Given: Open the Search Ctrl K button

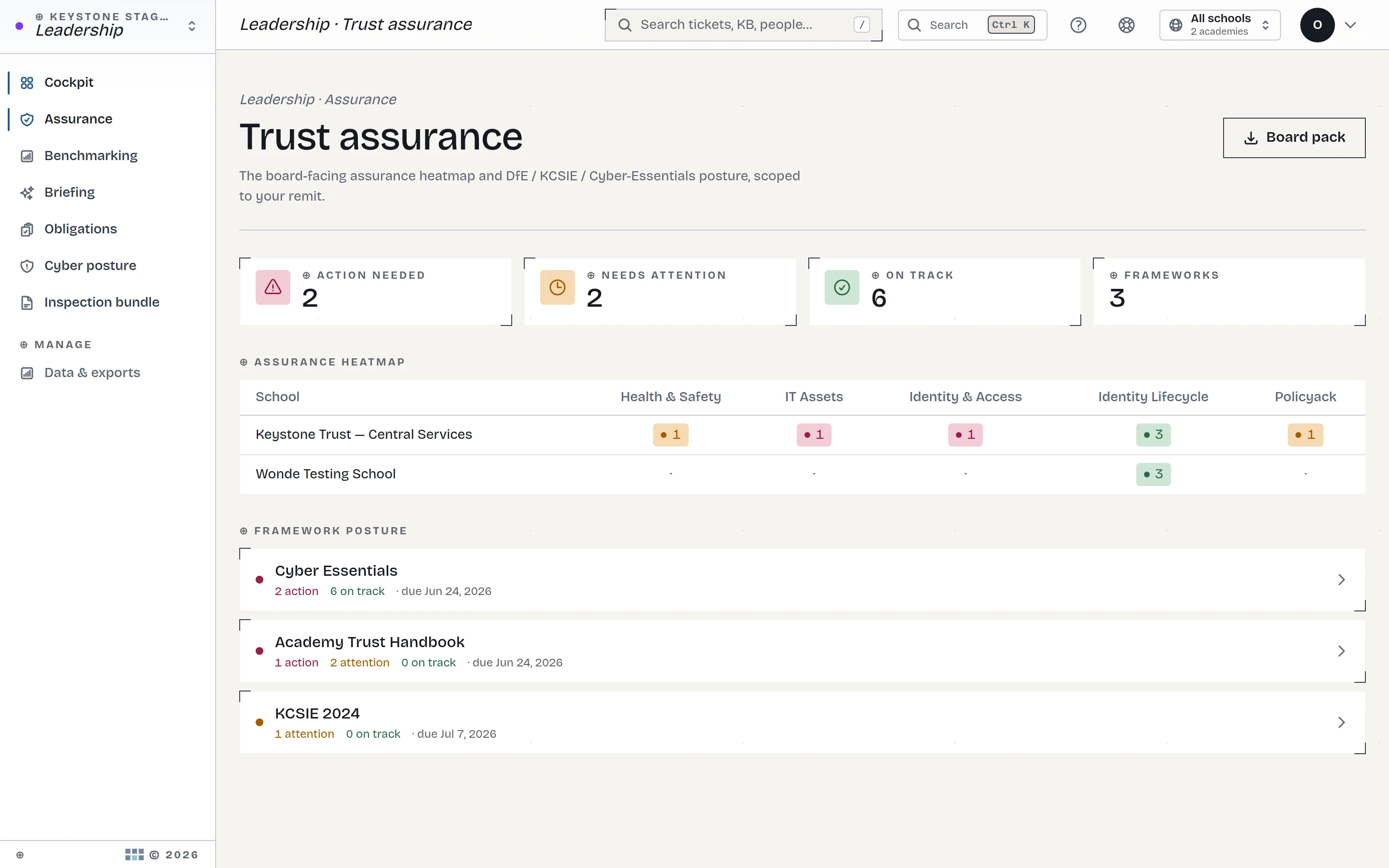Looking at the screenshot, I should [972, 25].
